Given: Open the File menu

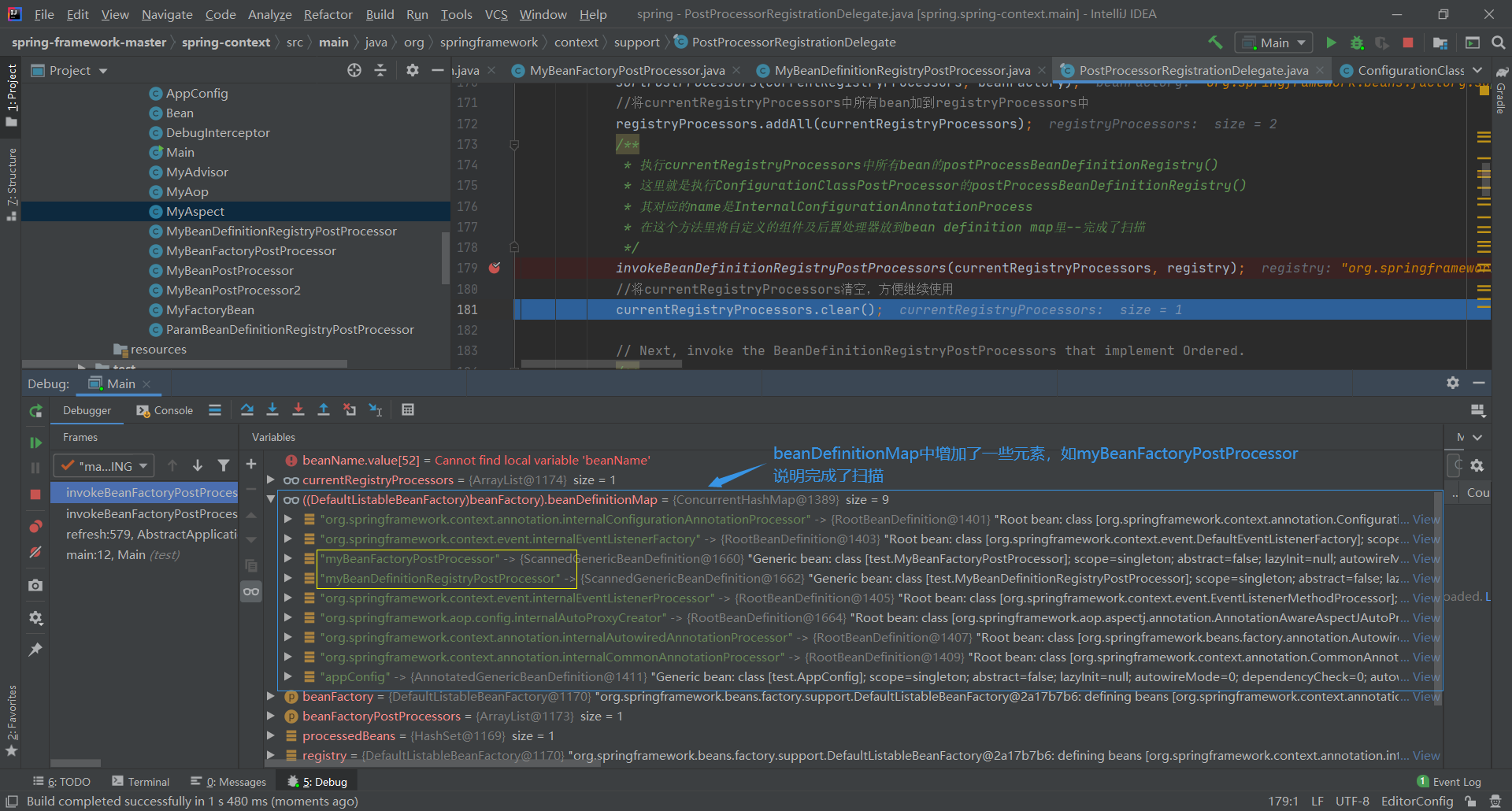Looking at the screenshot, I should point(44,14).
